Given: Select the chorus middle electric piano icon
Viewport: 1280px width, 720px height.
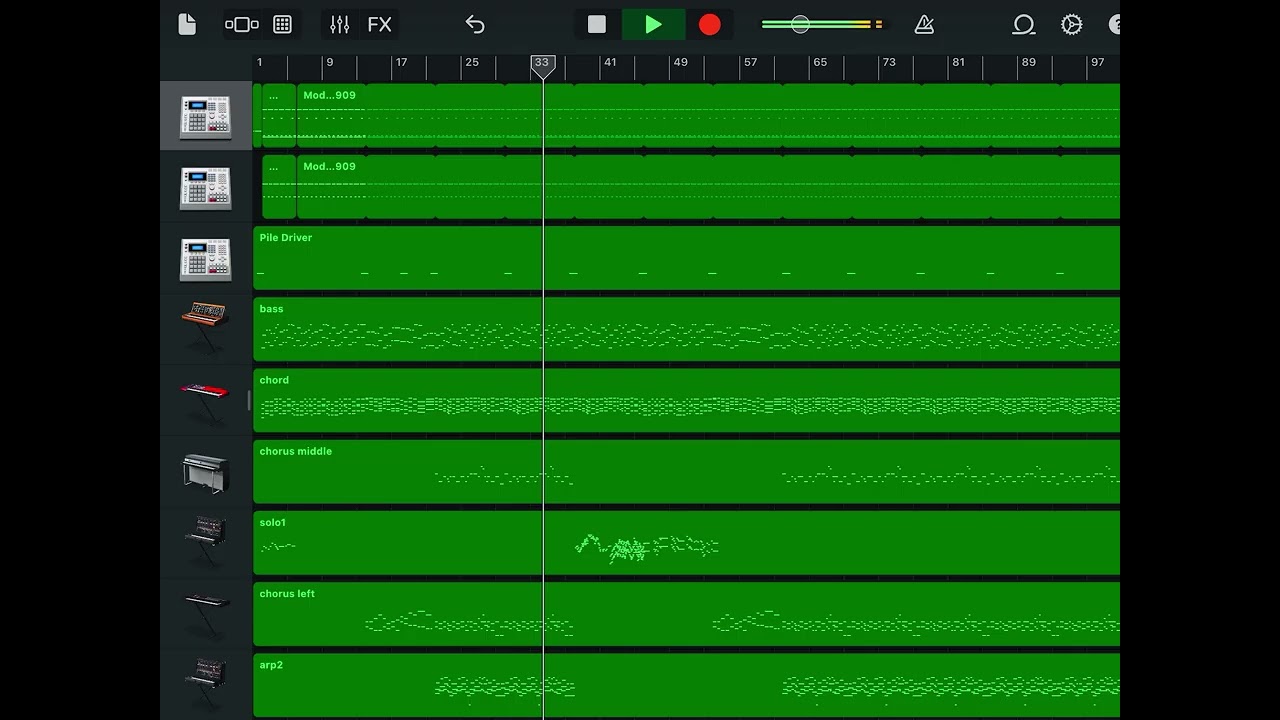Looking at the screenshot, I should [205, 472].
